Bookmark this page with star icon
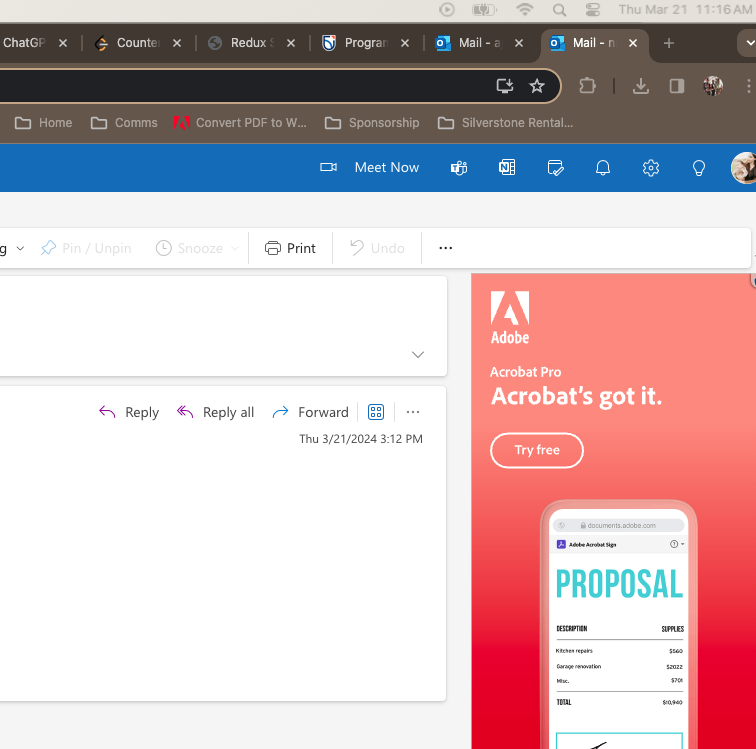 point(537,86)
